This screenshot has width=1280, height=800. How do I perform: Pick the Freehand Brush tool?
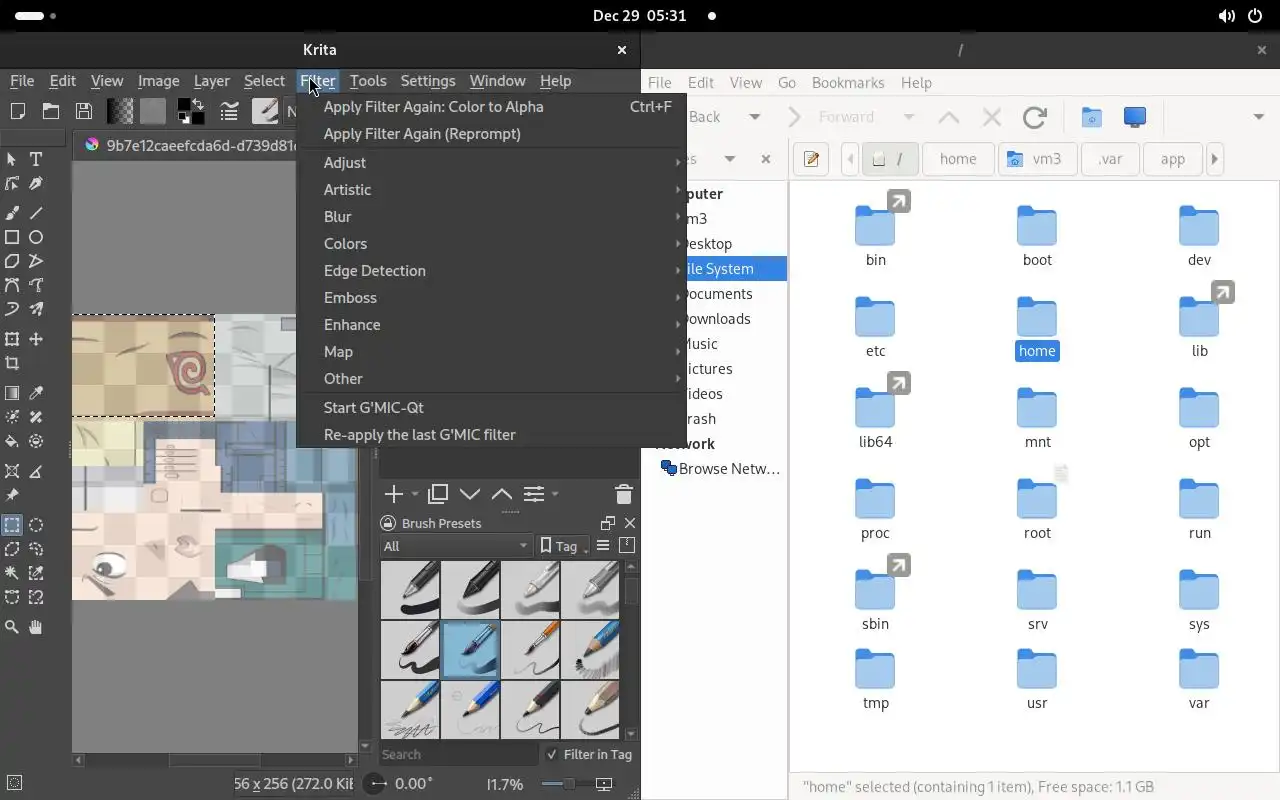pyautogui.click(x=12, y=213)
